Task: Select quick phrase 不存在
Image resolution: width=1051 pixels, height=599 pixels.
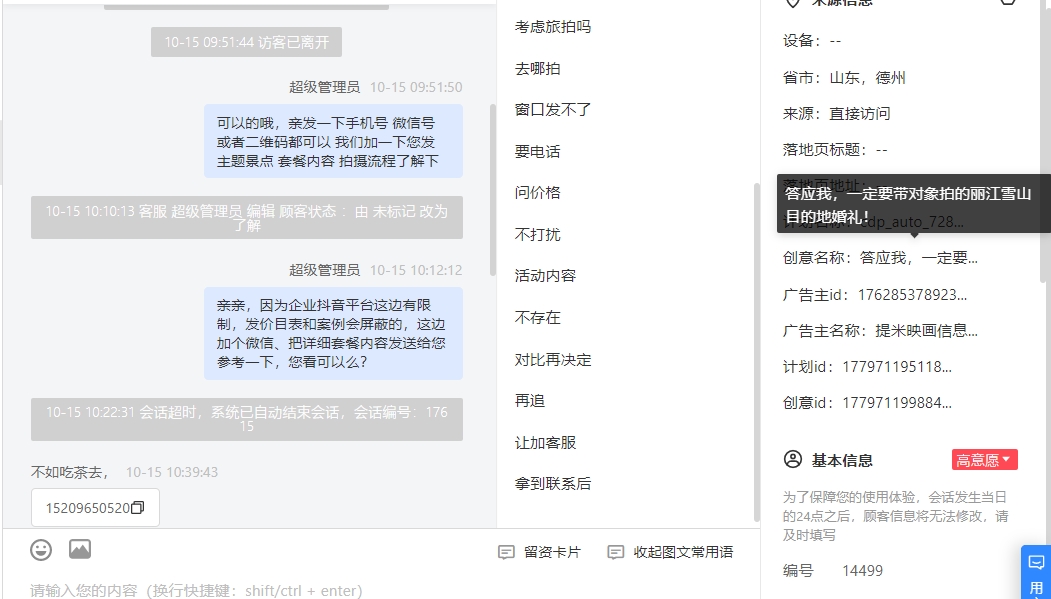Action: click(538, 318)
